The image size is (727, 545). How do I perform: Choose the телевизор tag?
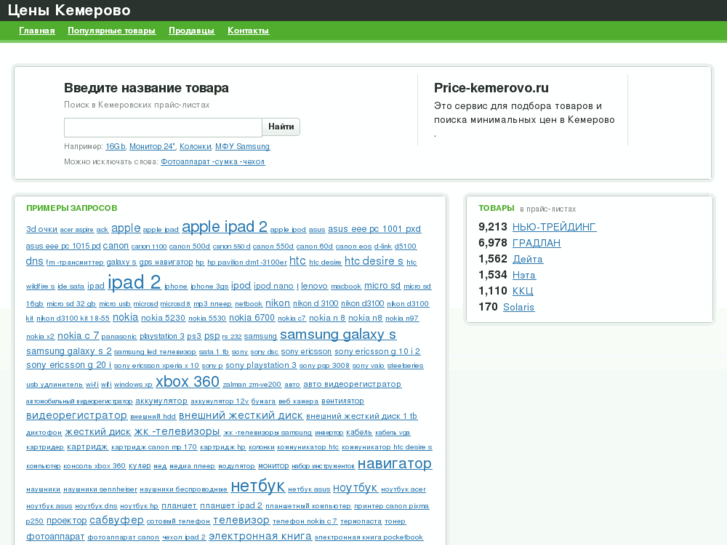(x=241, y=520)
